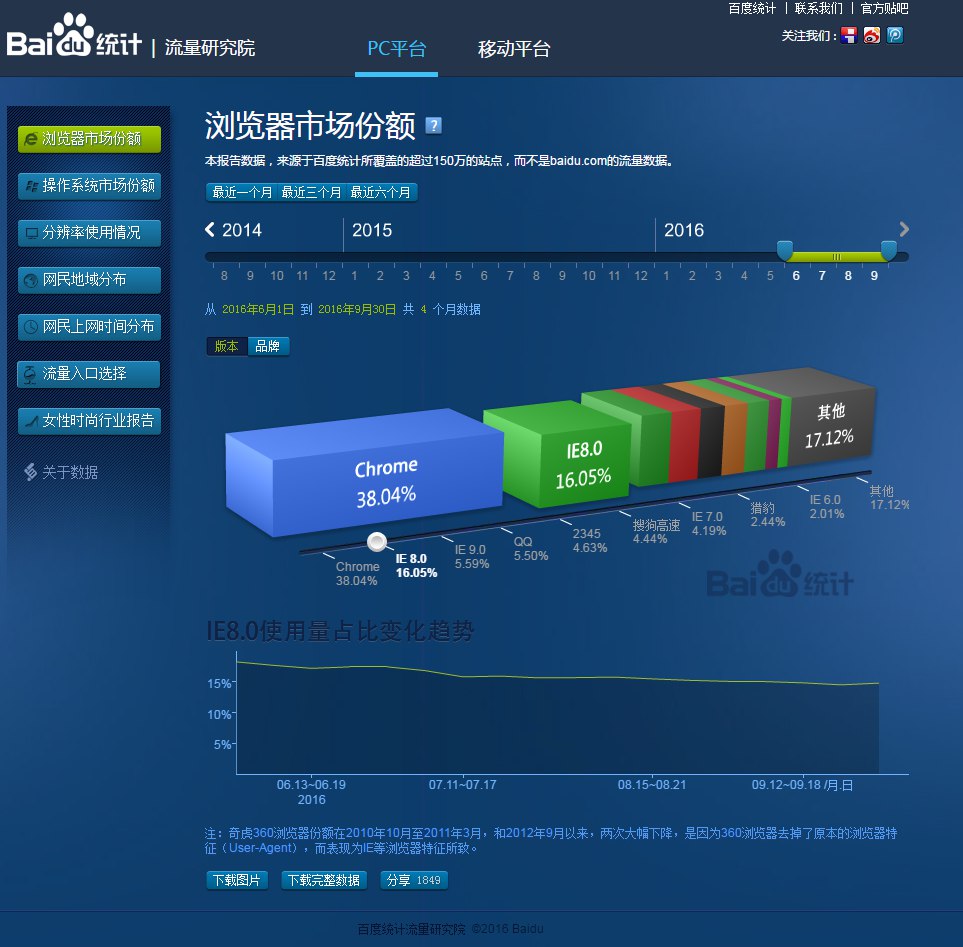Click the white marker knob on browser axis
The width and height of the screenshot is (963, 947).
(x=376, y=542)
